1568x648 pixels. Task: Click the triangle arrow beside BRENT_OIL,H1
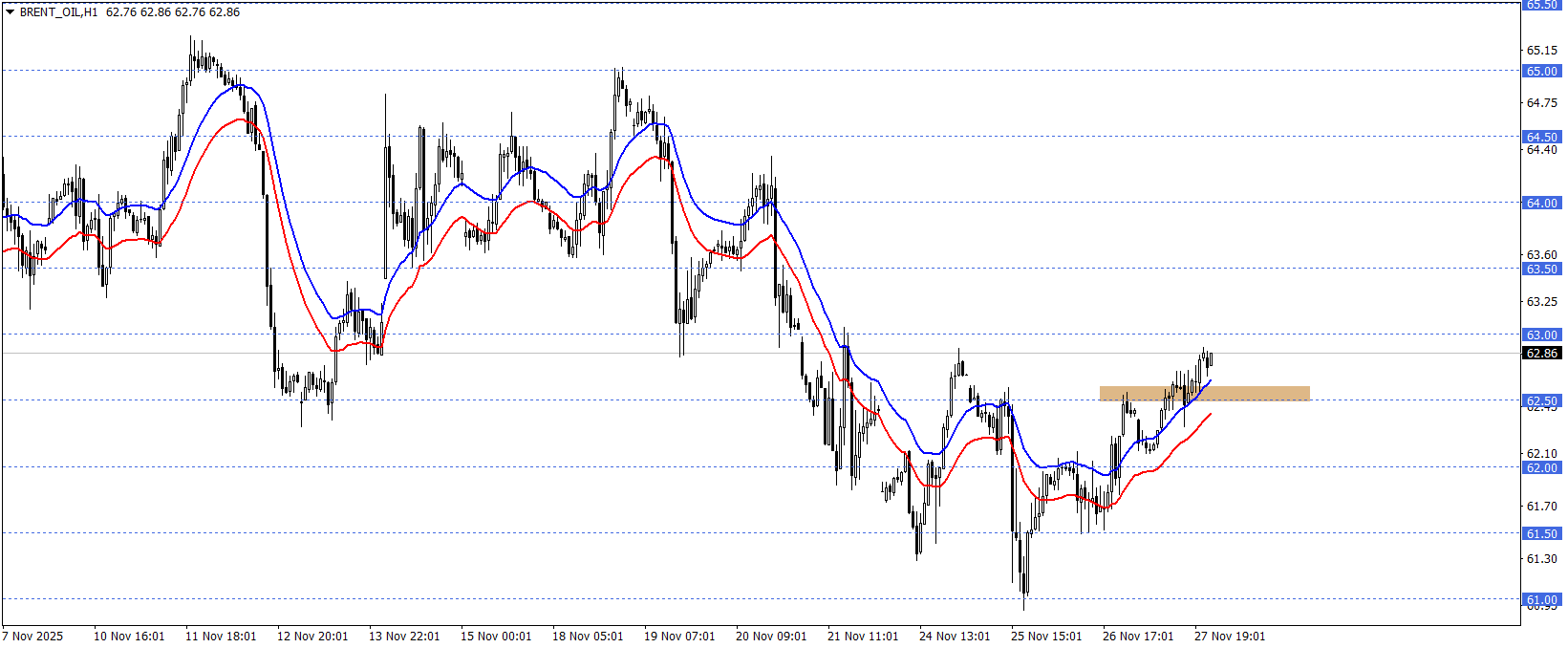[10, 12]
